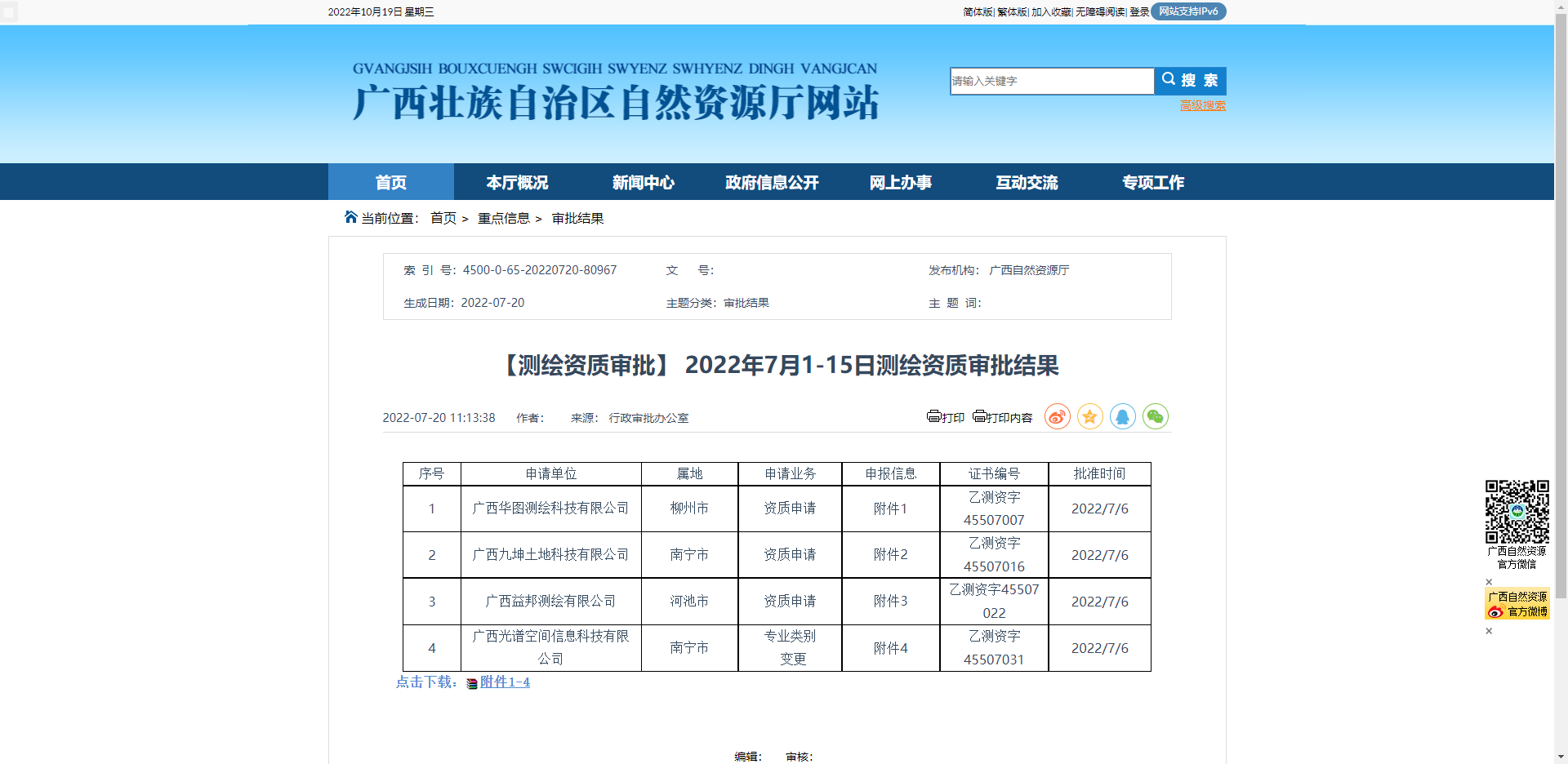Viewport: 1568px width, 764px height.
Task: Click the 登录 link
Action: 1139,11
